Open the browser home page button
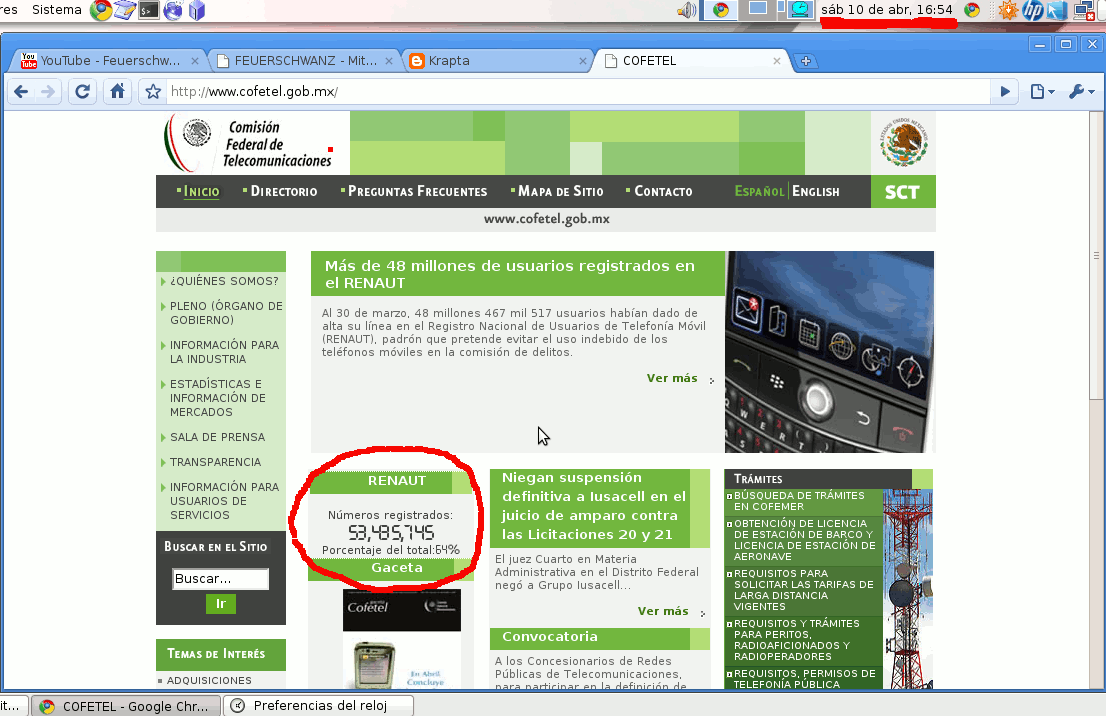1106x716 pixels. (x=117, y=91)
